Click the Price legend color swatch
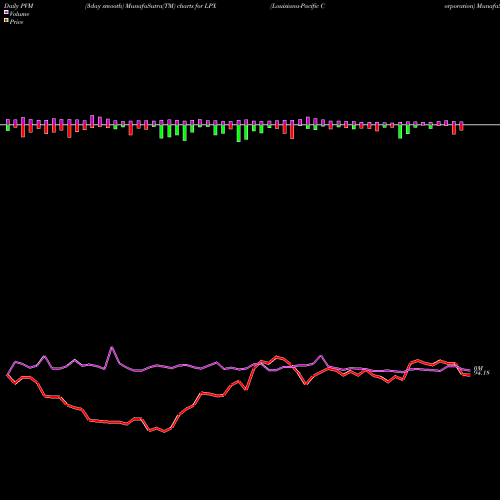Screen dimensions: 500x500 point(6,21)
